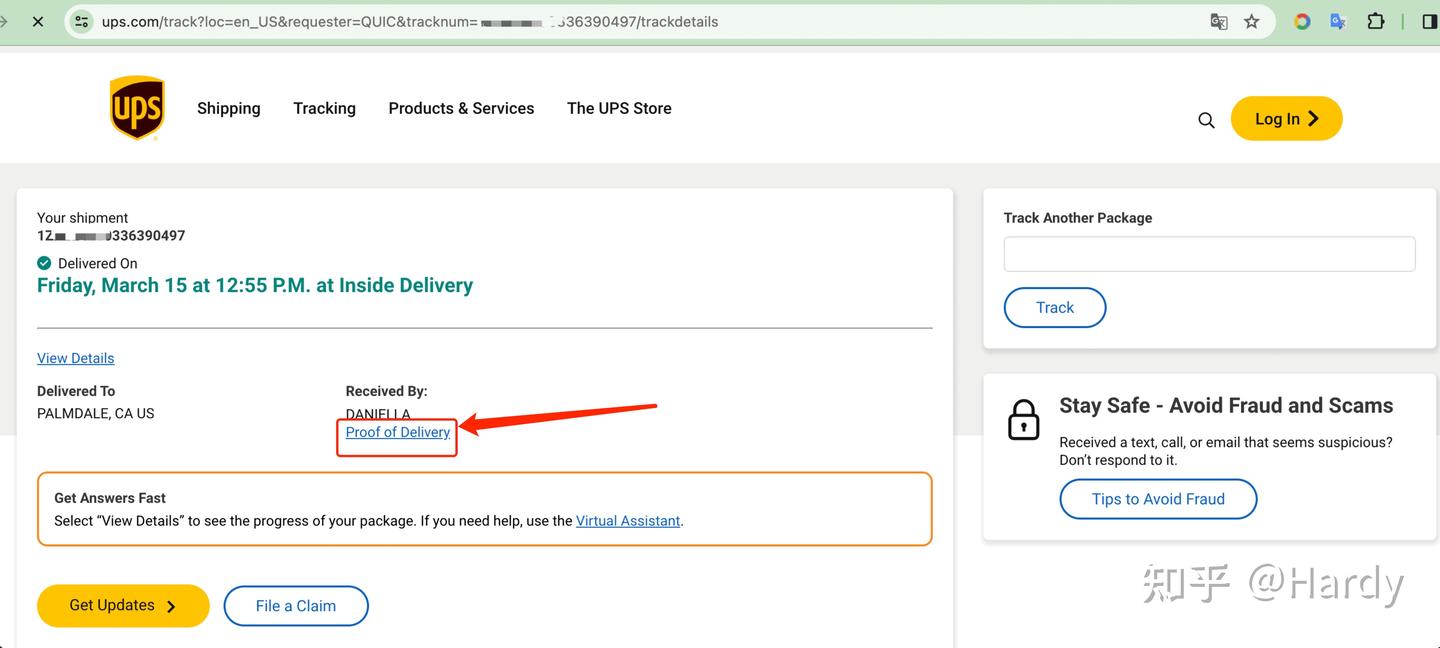Click the View Details link
The height and width of the screenshot is (648, 1440).
coord(75,357)
